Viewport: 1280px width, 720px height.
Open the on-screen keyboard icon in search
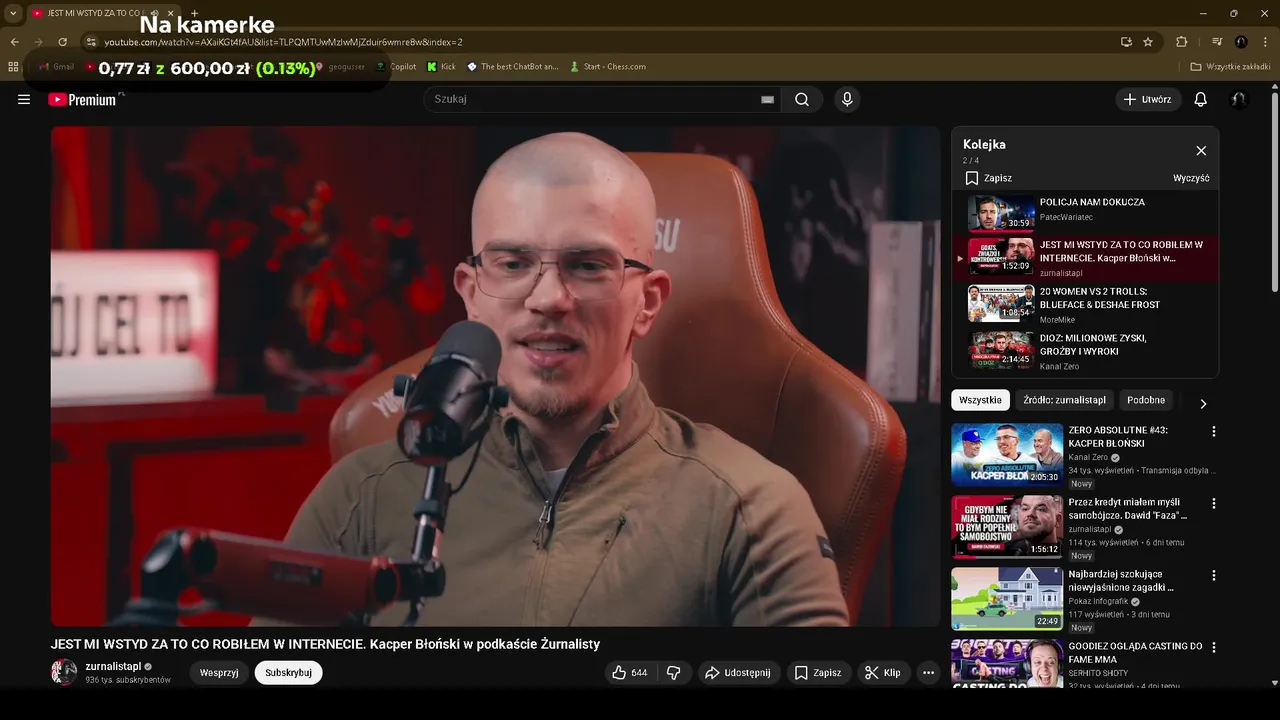point(767,99)
